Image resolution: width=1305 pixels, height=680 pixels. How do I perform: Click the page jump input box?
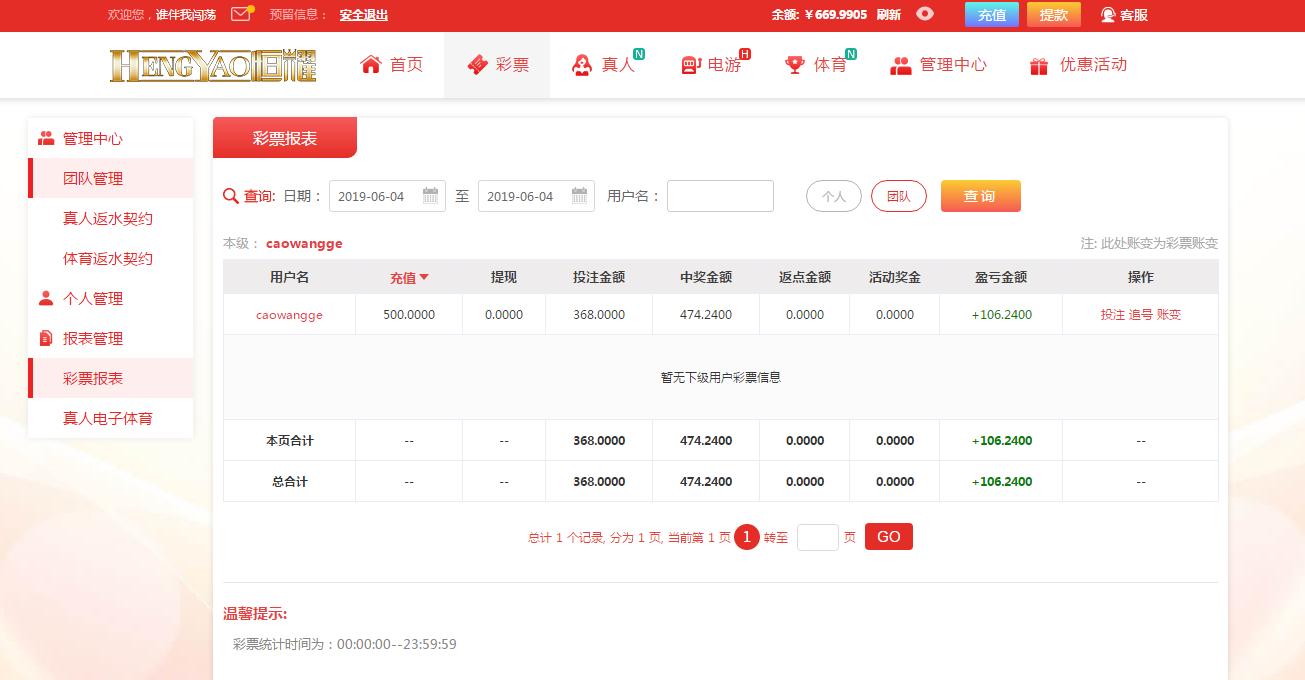pos(818,537)
